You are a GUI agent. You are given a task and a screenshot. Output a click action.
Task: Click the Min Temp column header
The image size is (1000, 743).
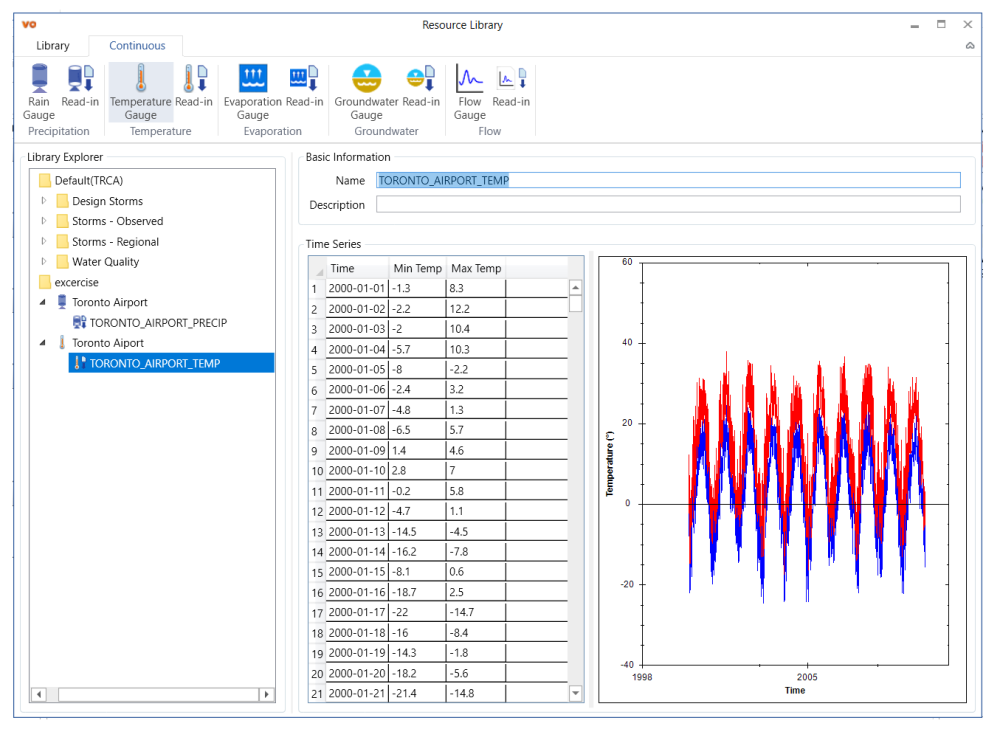[417, 269]
